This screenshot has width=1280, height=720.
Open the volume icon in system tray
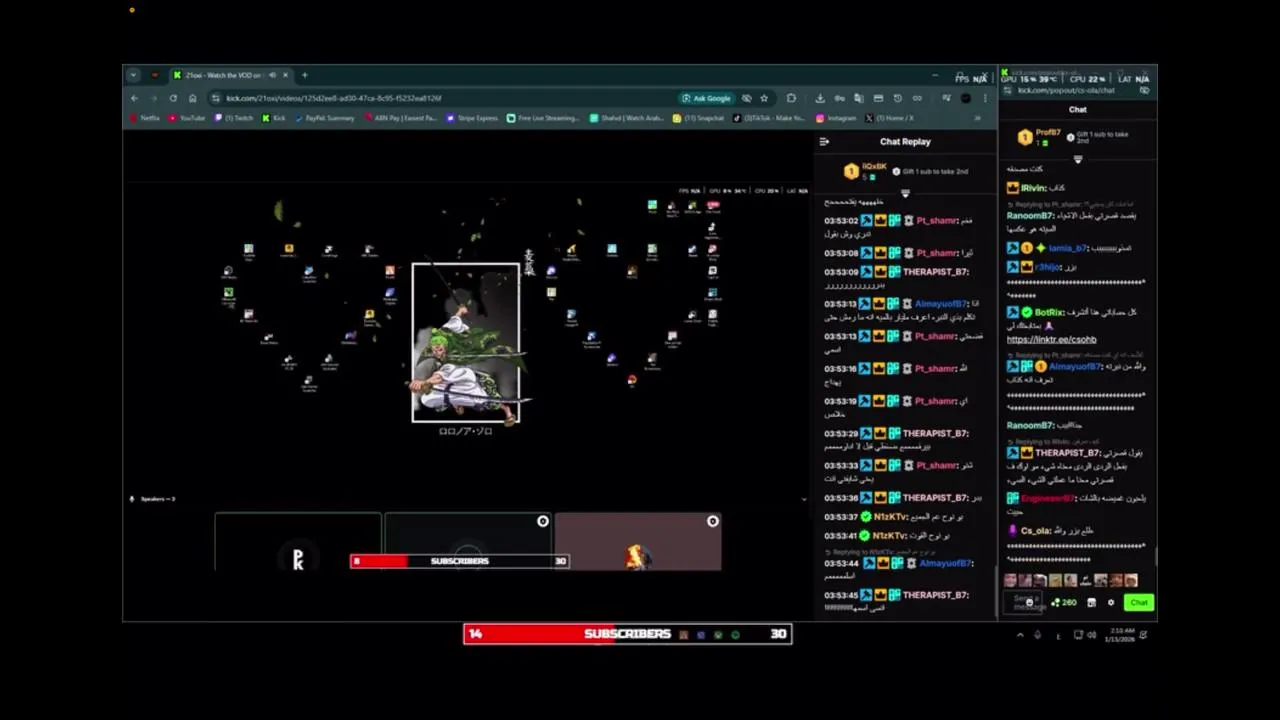(1091, 634)
